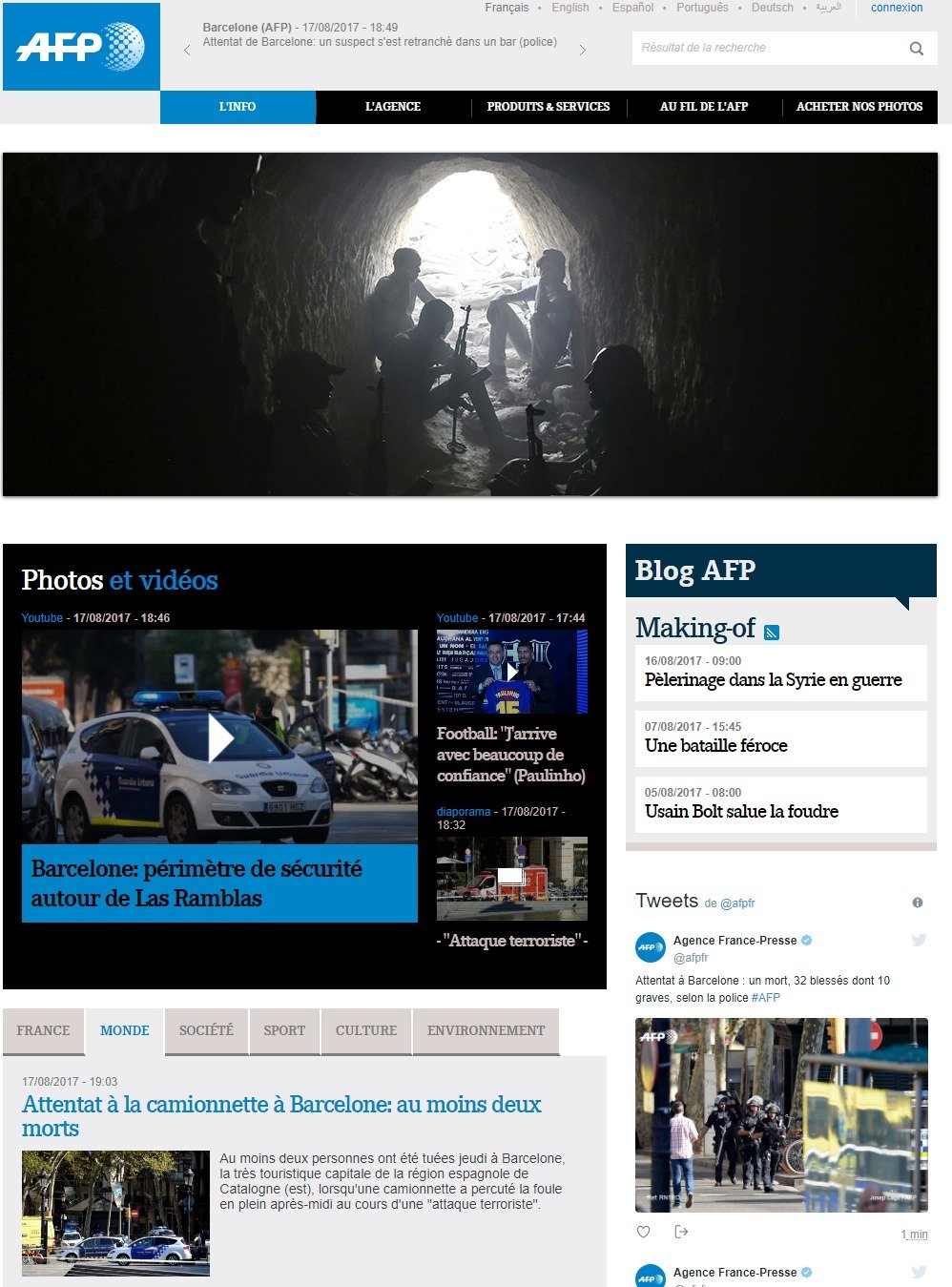This screenshot has width=952, height=1287.
Task: Open the tunnel fighters hero image
Action: (x=470, y=324)
